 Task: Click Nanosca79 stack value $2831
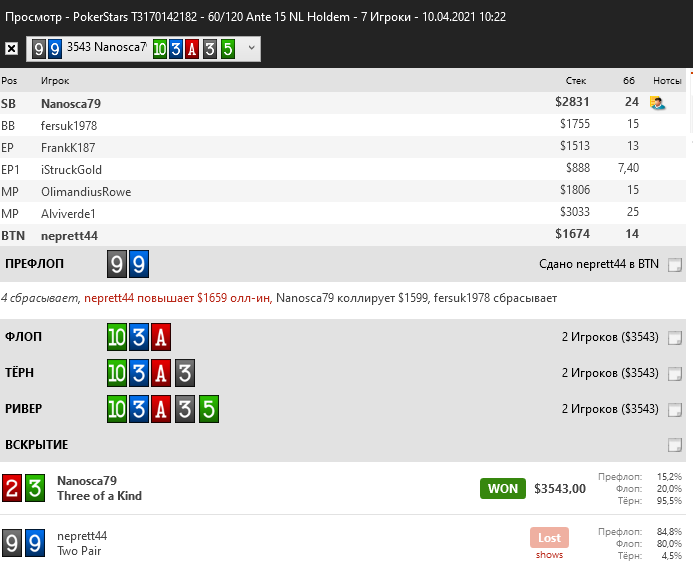(x=572, y=102)
